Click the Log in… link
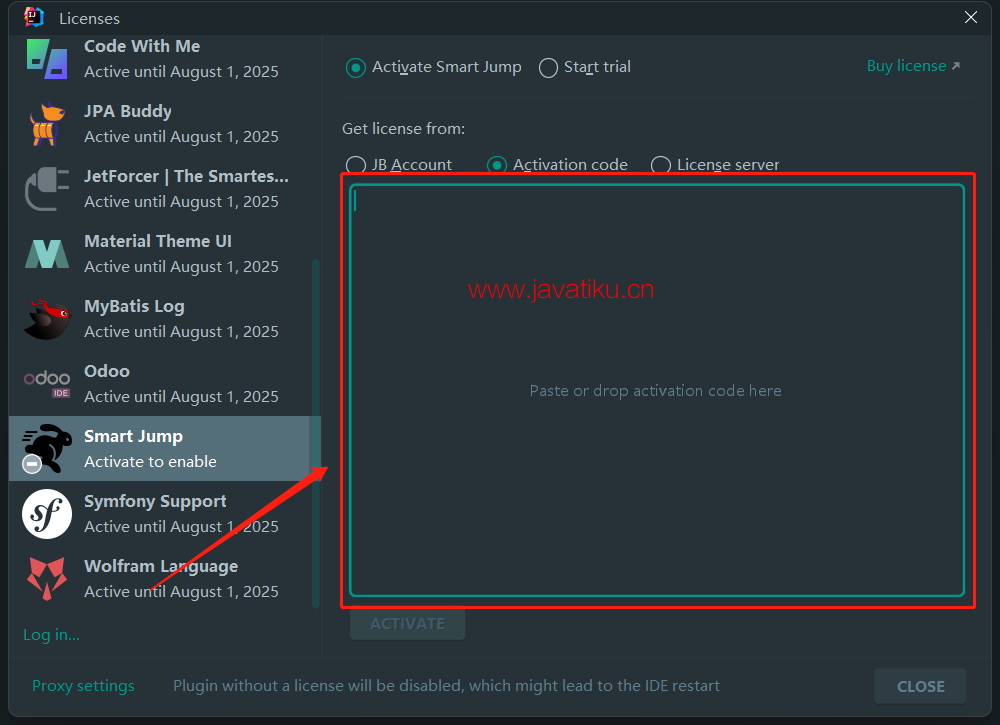Screen dimensions: 1000x725 pos(51,634)
